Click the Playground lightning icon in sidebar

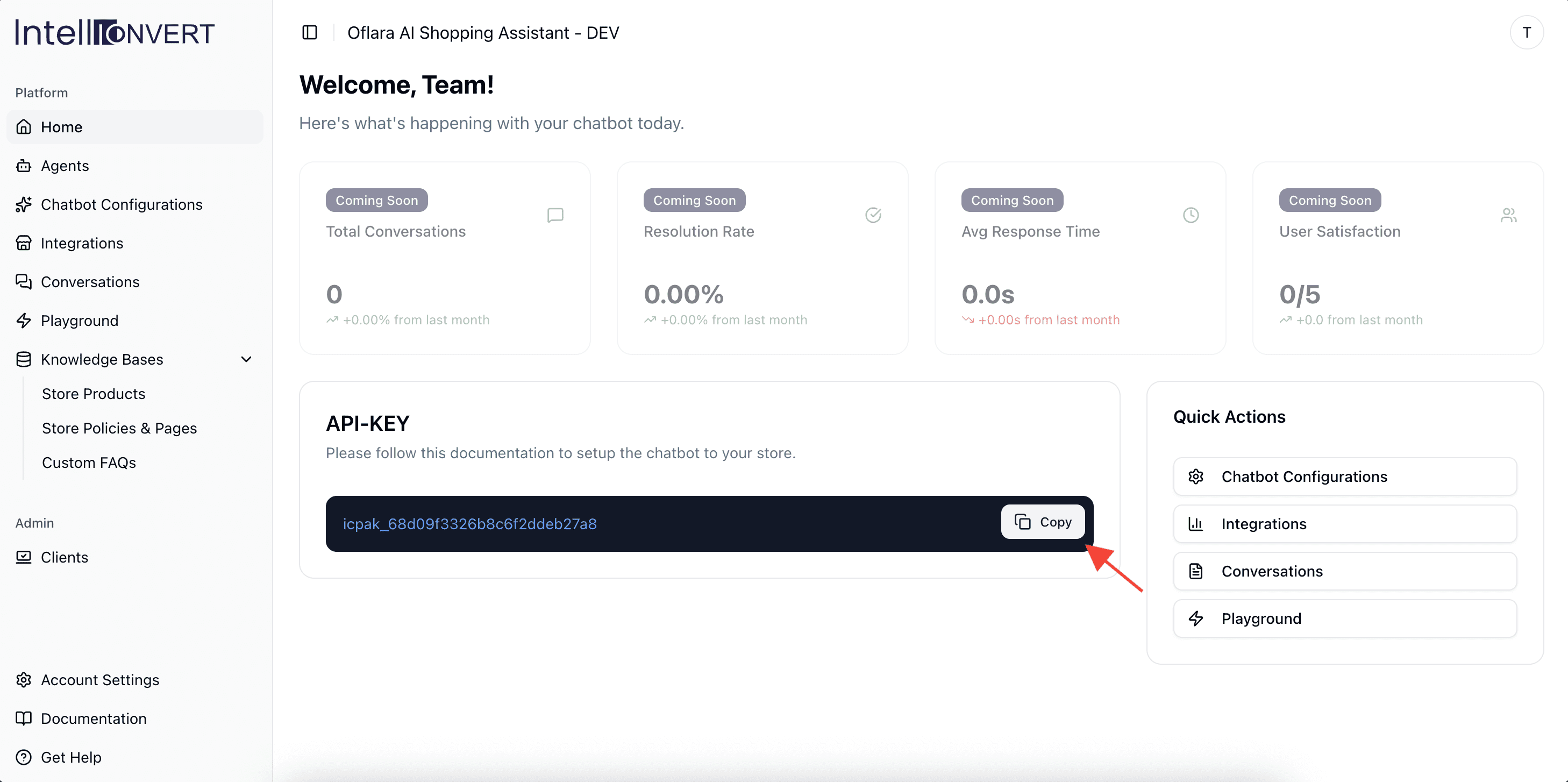pyautogui.click(x=24, y=321)
